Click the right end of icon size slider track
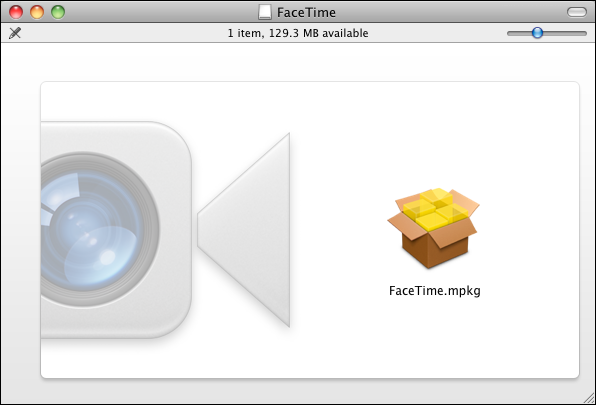This screenshot has width=596, height=405. pyautogui.click(x=583, y=33)
